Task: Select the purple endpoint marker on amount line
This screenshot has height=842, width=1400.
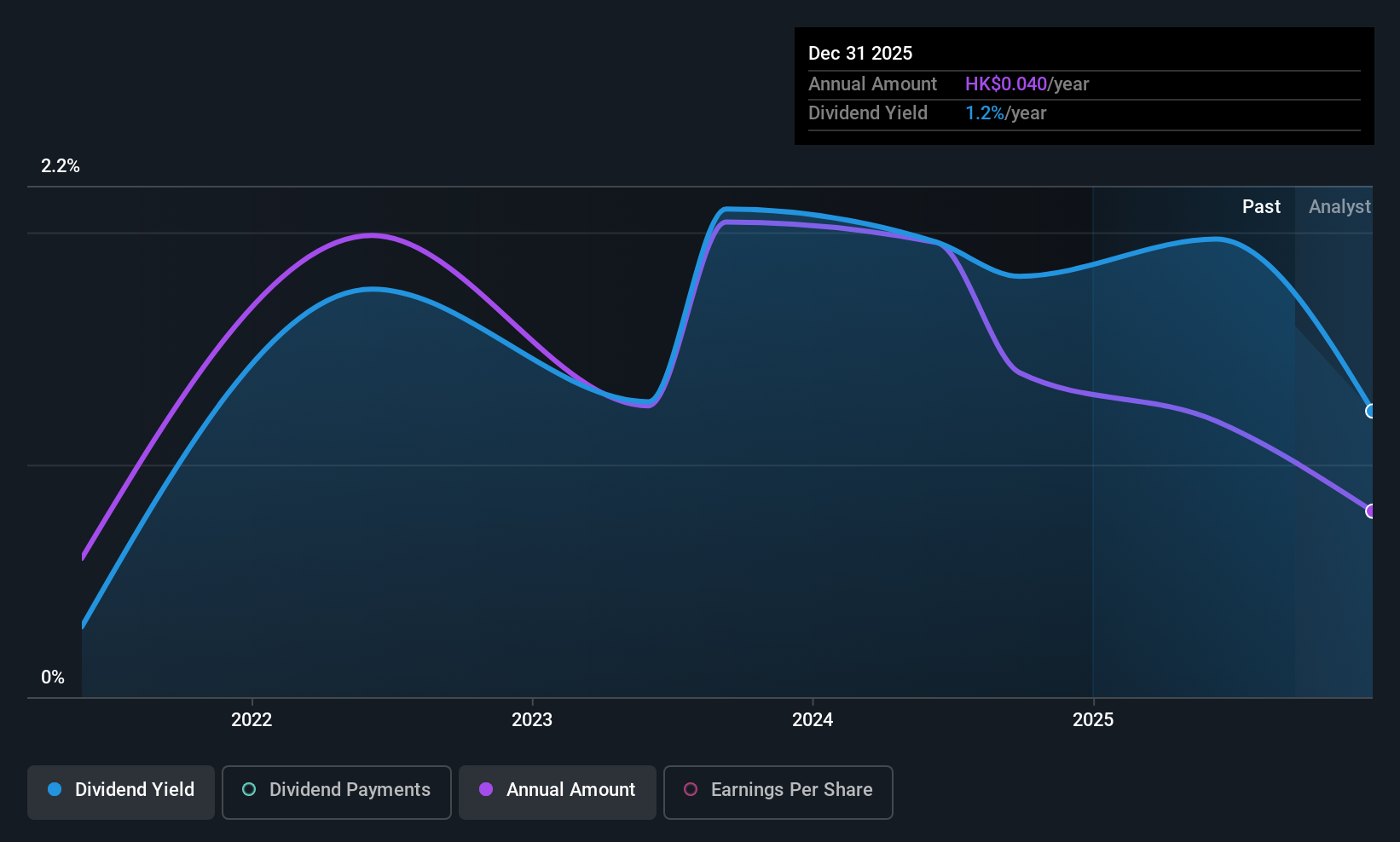Action: click(1371, 511)
